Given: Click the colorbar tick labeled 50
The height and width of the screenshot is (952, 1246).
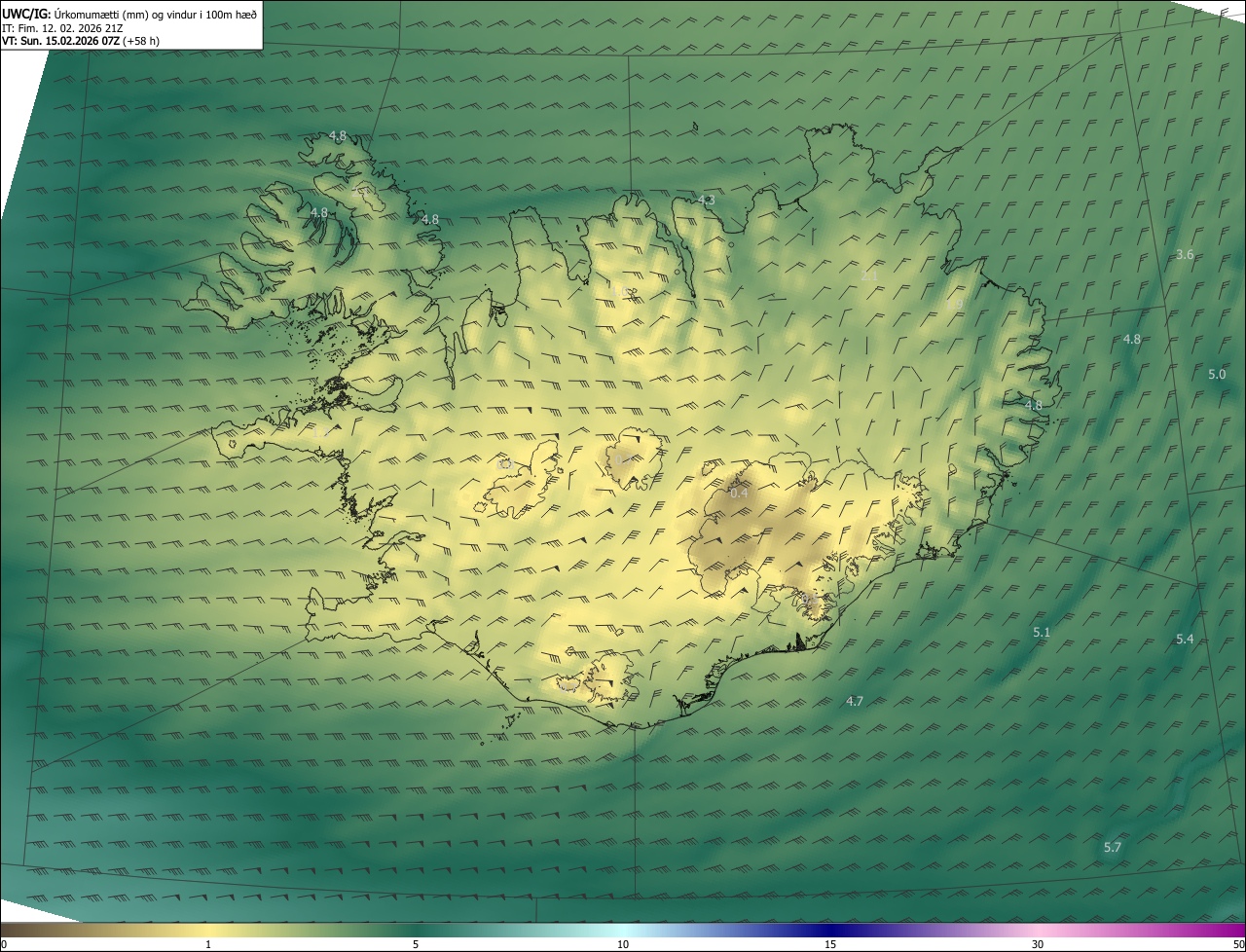Looking at the screenshot, I should click(x=1238, y=945).
